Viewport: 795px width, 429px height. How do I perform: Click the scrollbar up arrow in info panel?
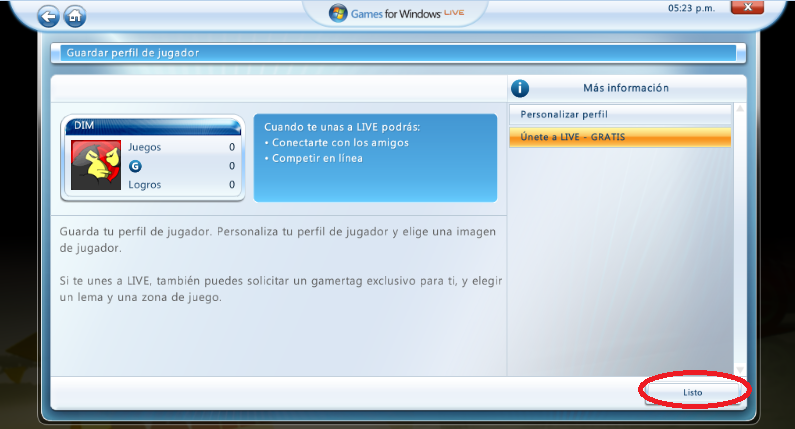[740, 109]
